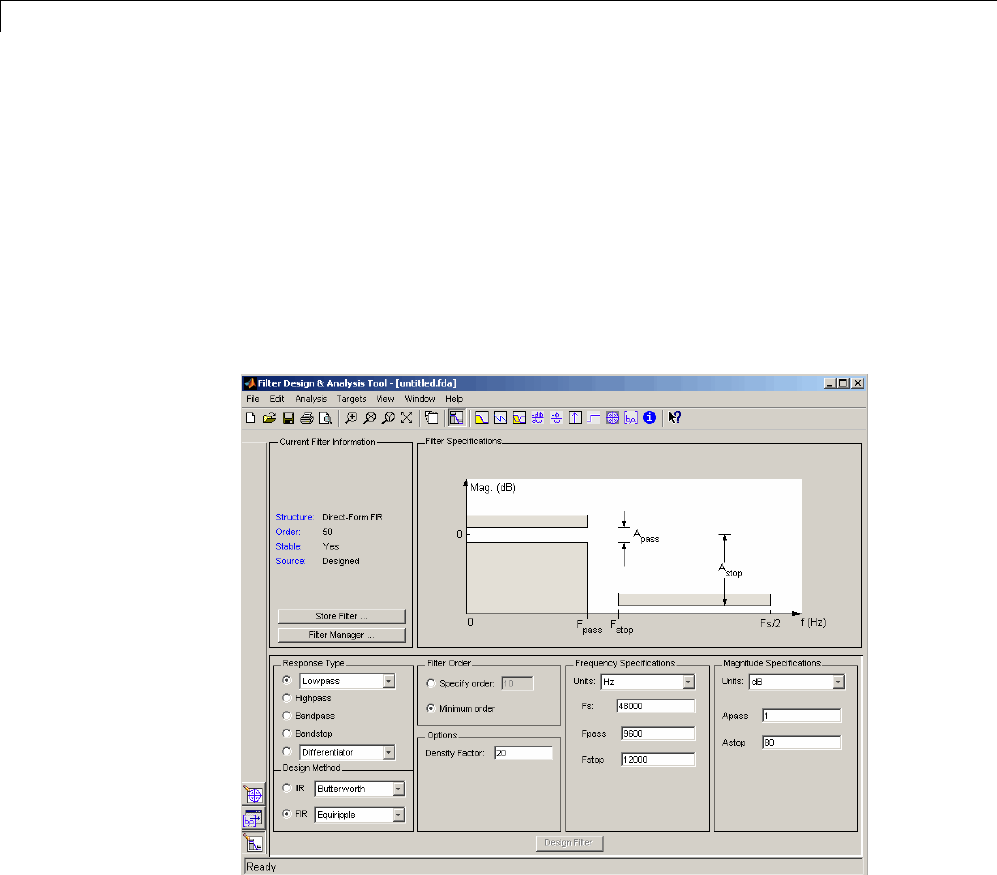Open the frequency Units Hz dropdown
This screenshot has height=875, width=997.
point(689,682)
